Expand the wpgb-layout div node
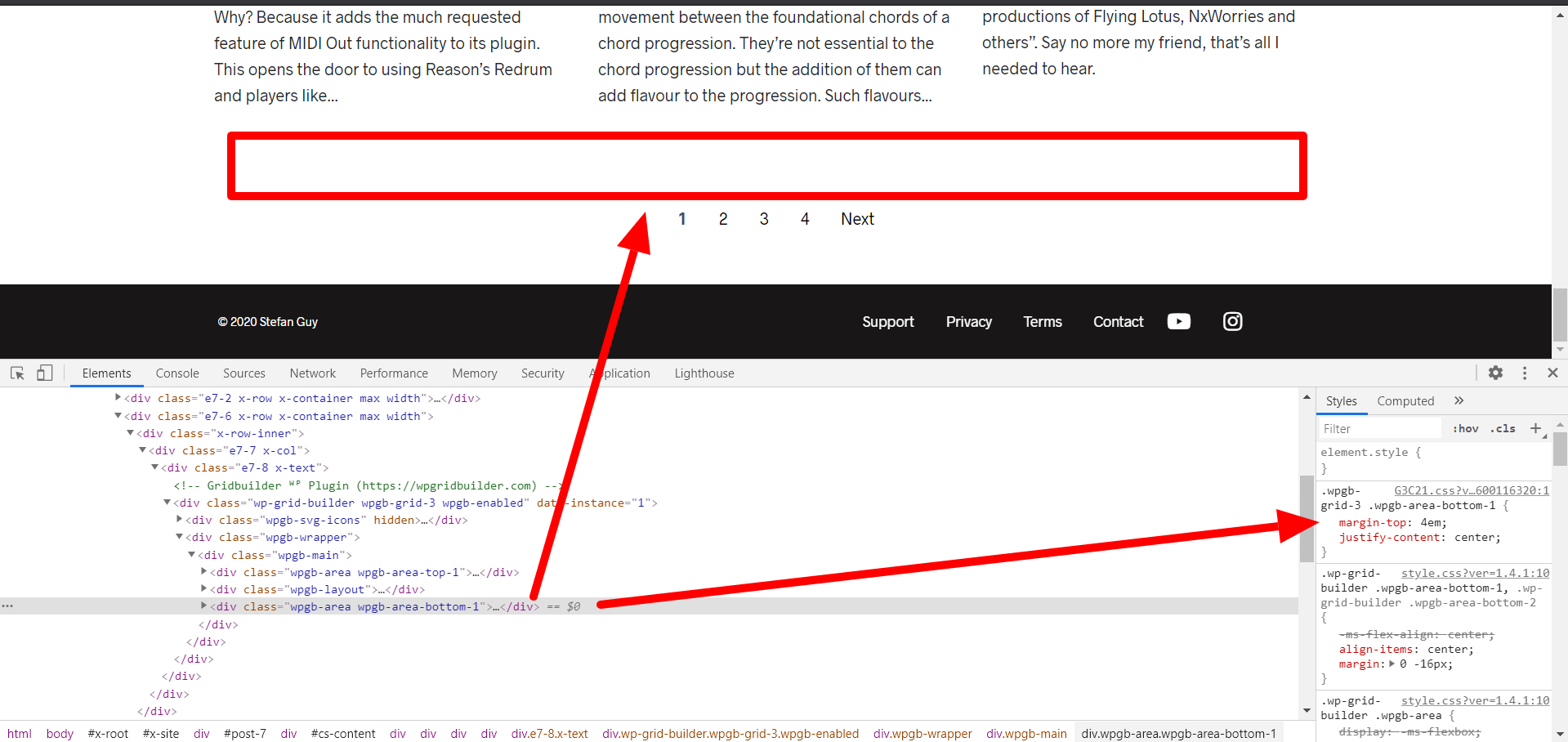This screenshot has height=742, width=1568. [203, 588]
